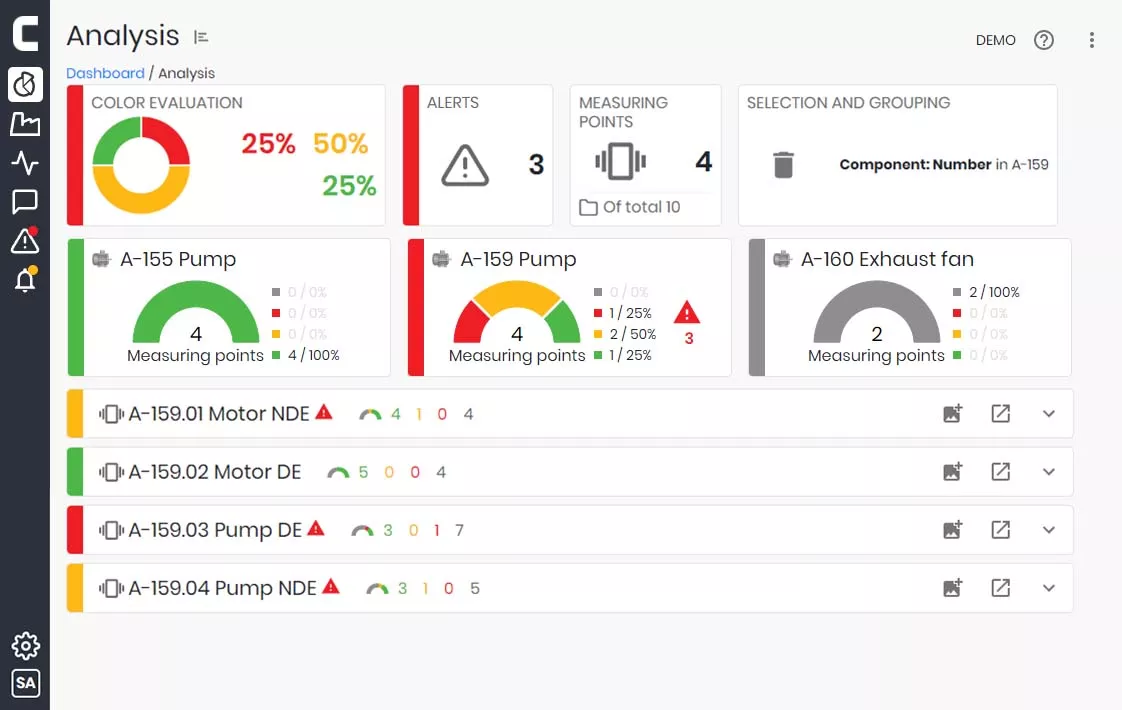Screen dimensions: 1122x710
Task: Add image to A-159.01 Motor NDE
Action: (952, 414)
